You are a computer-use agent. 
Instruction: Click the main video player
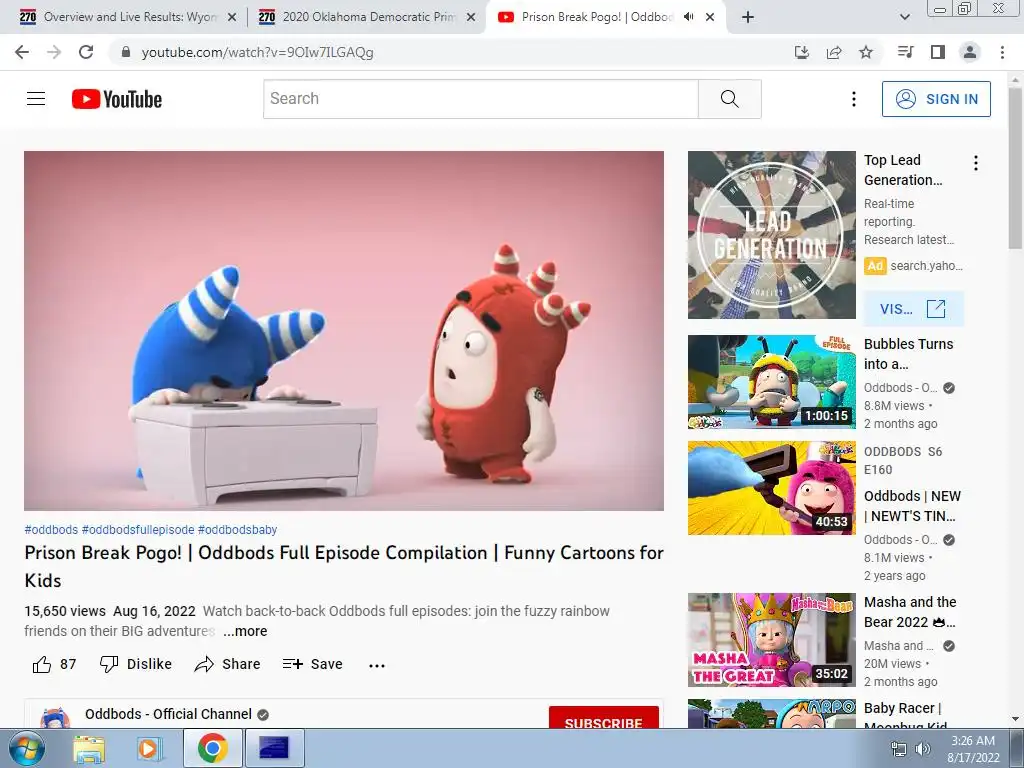coord(344,331)
